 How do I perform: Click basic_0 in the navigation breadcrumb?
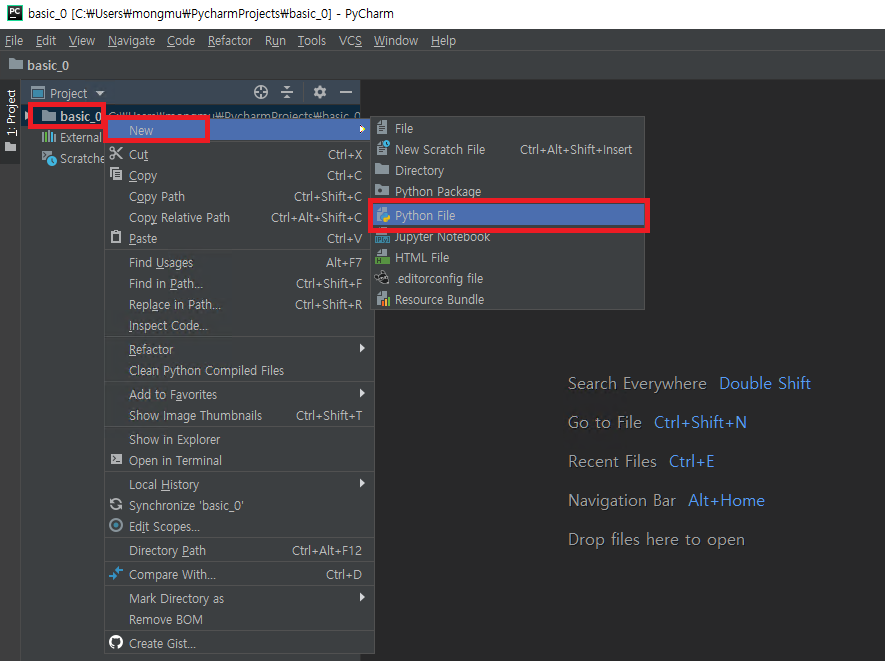point(48,65)
